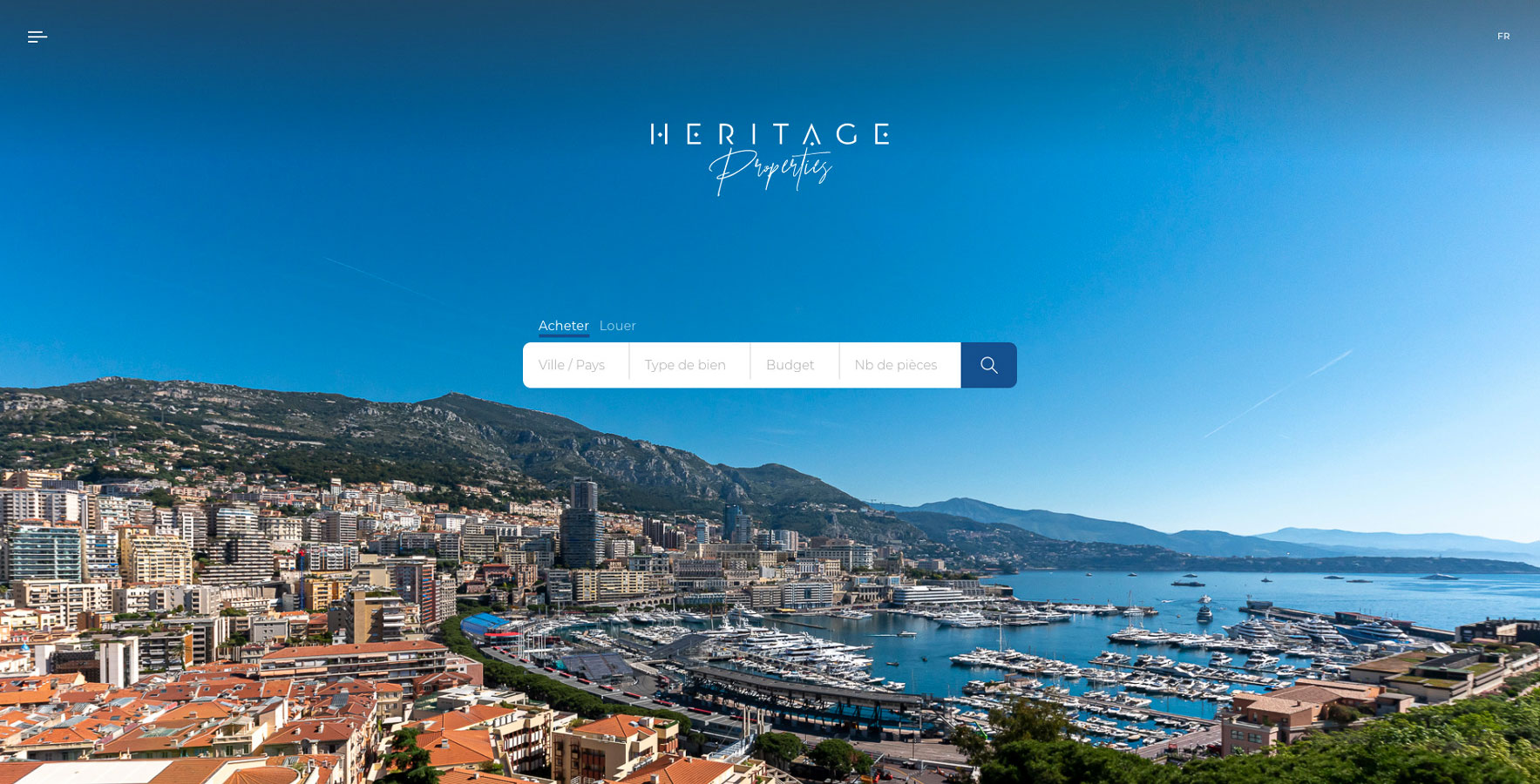The image size is (1540, 784).
Task: Set the number of rooms filter
Action: [x=900, y=365]
